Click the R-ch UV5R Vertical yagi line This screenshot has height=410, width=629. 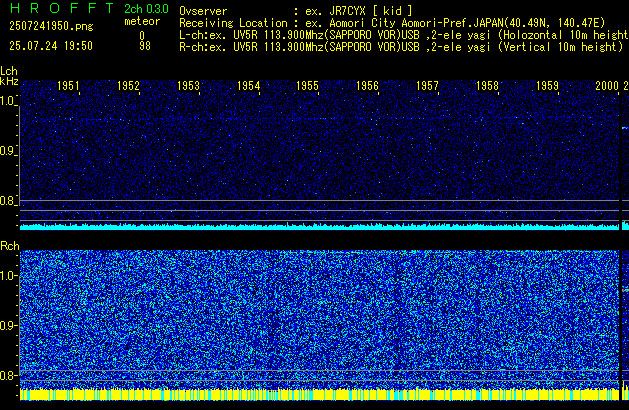(x=401, y=47)
